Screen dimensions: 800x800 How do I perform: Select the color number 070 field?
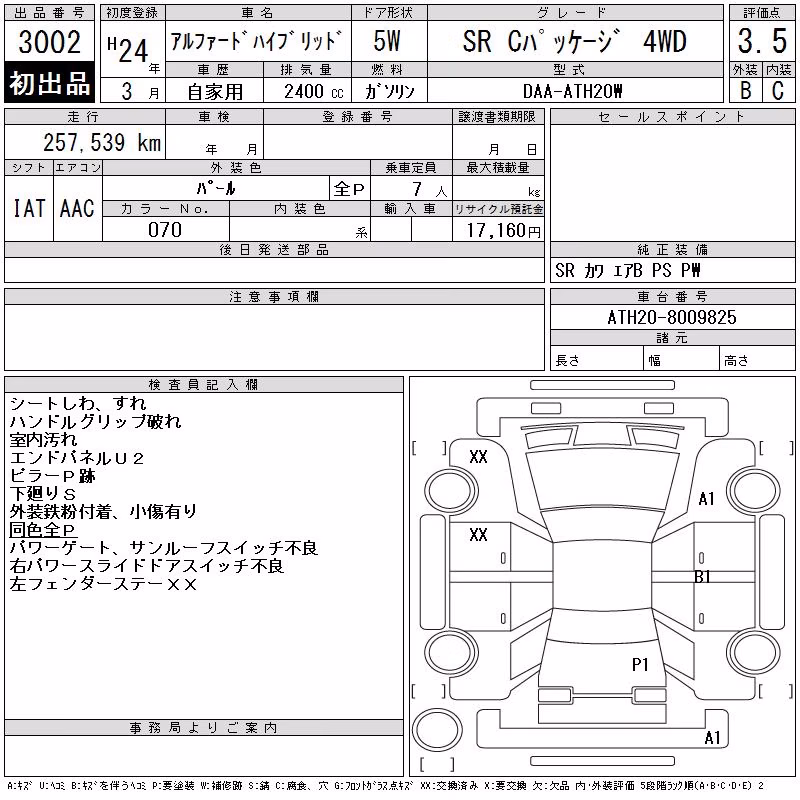(165, 230)
